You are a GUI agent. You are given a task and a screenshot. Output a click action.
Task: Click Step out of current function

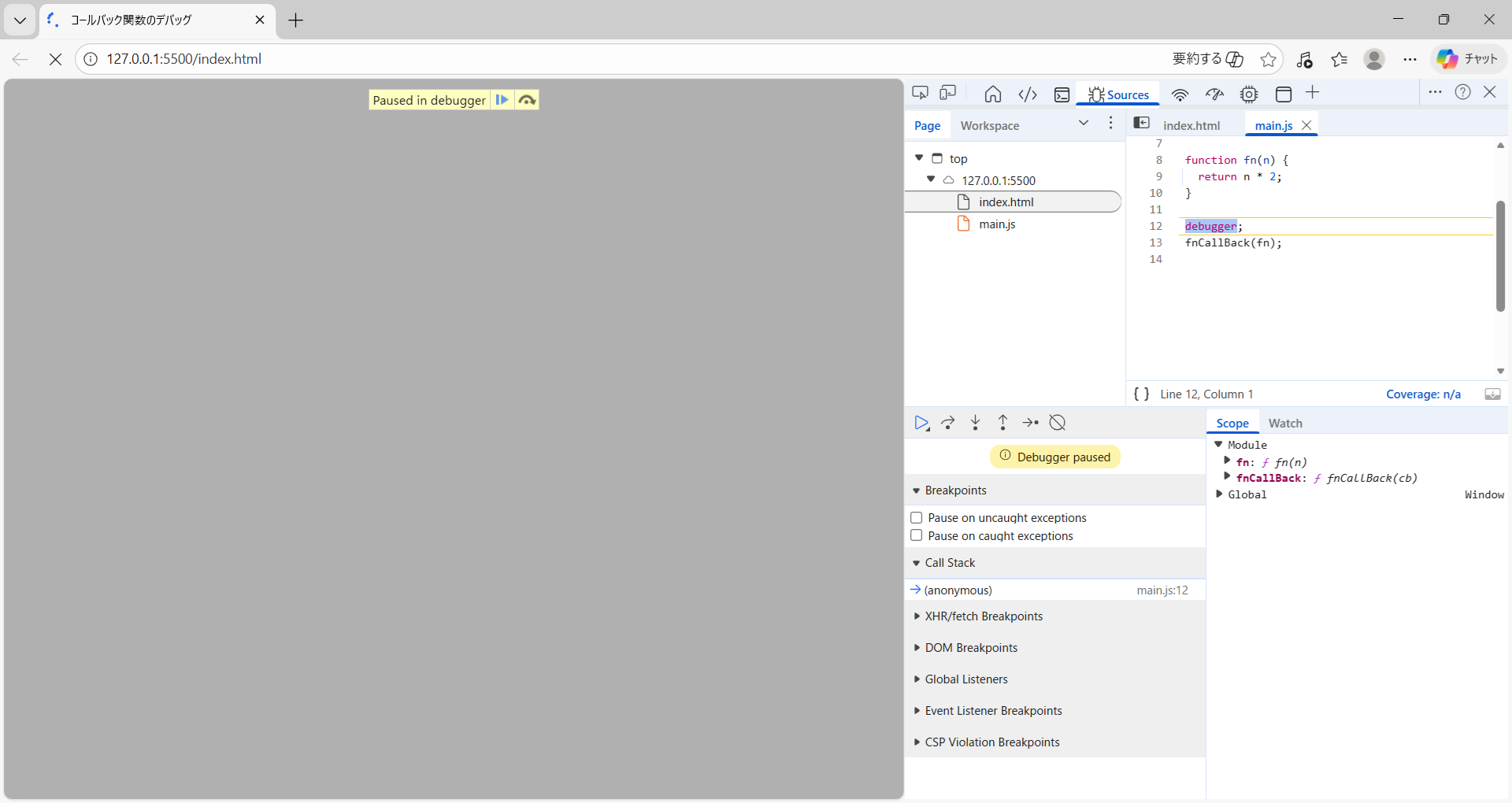point(1002,423)
